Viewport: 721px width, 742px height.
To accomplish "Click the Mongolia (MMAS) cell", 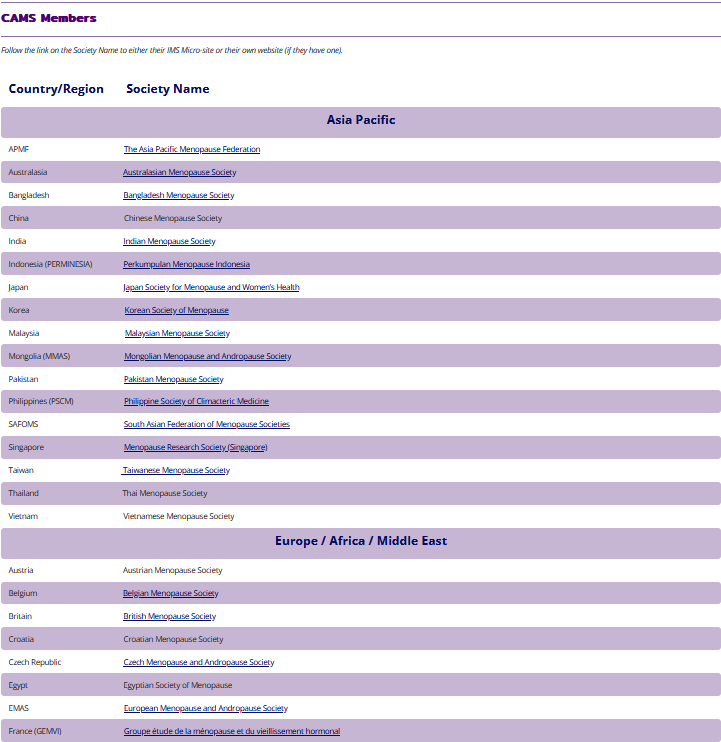I will tap(39, 356).
